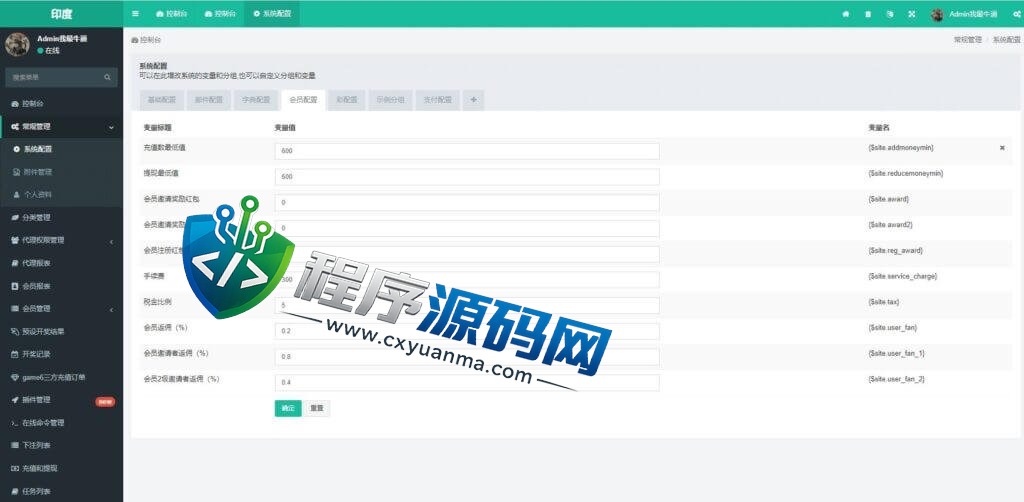Click the 变量名 column header
Image resolution: width=1024 pixels, height=502 pixels.
pos(878,127)
